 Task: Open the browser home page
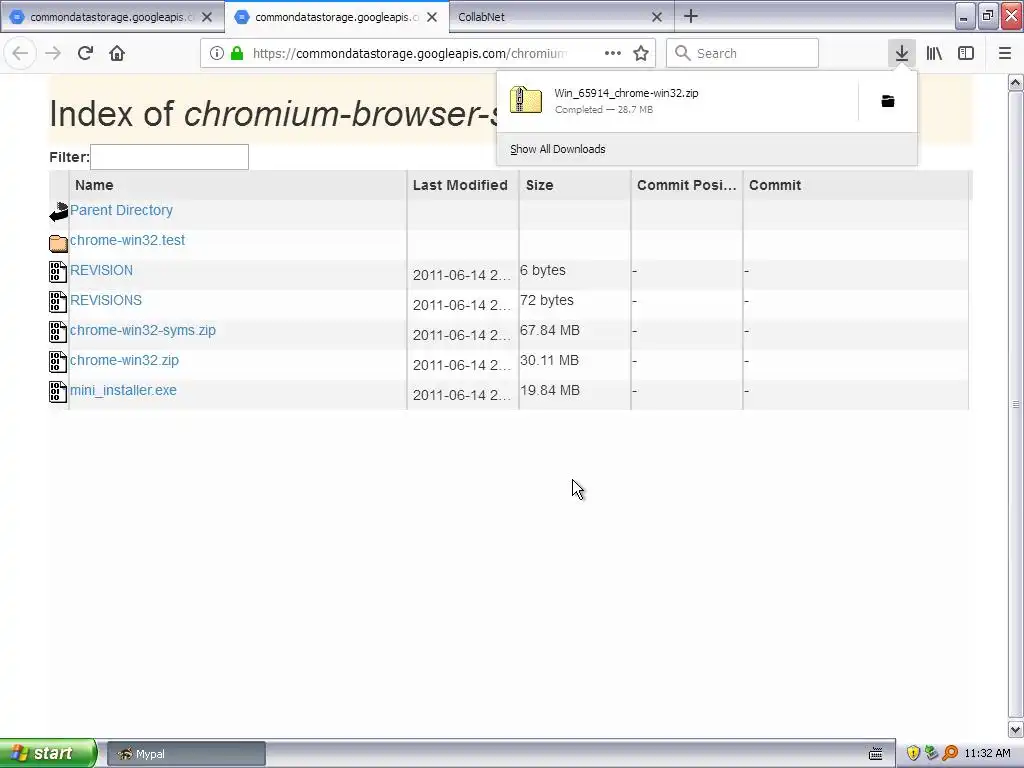click(117, 53)
